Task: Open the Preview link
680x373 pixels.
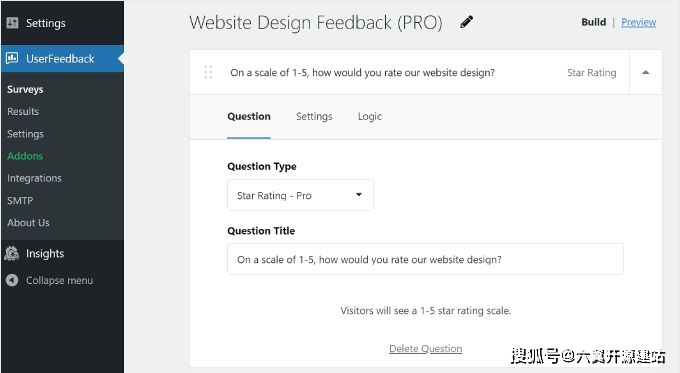Action: point(638,22)
